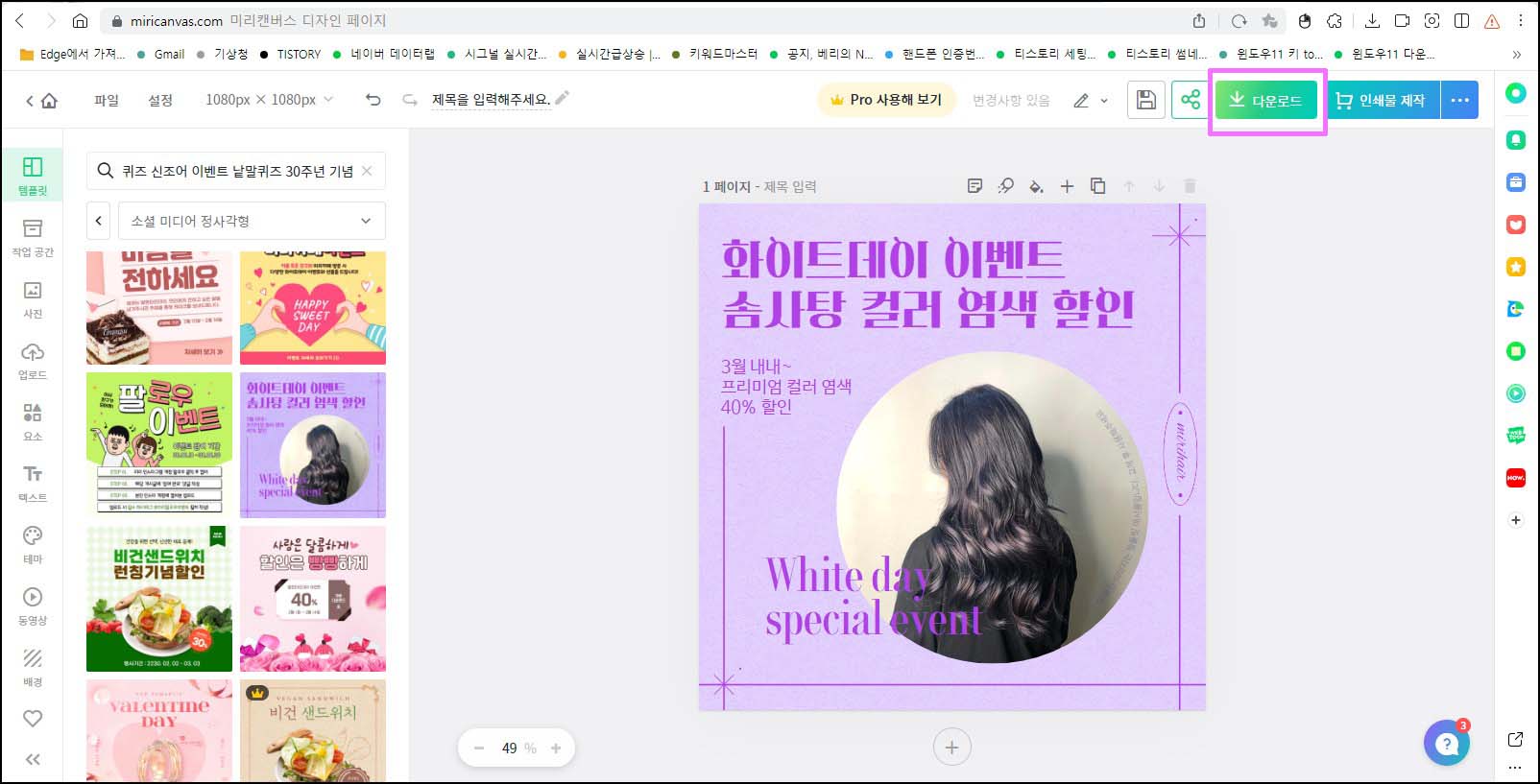Click the MiriCanvas home icon
Screen dimensions: 1540x784
point(49,100)
